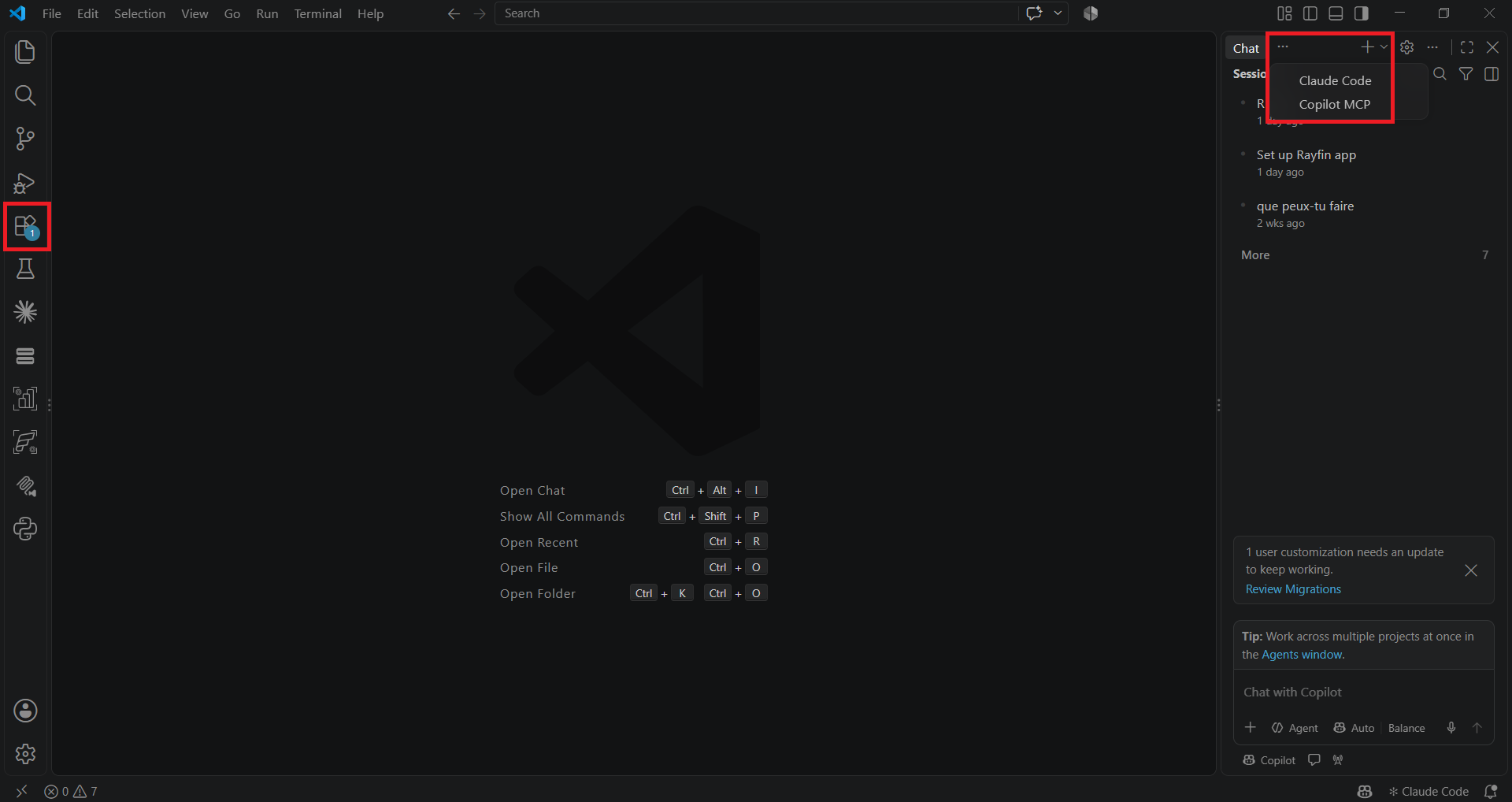The image size is (1512, 802).
Task: Expand the title bar chat dropdown arrow
Action: click(1058, 13)
